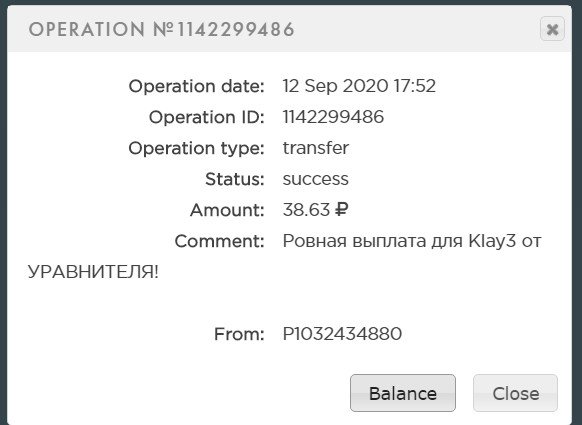Click the operation type value transfer
Viewport: 582px width, 425px height.
pos(316,148)
